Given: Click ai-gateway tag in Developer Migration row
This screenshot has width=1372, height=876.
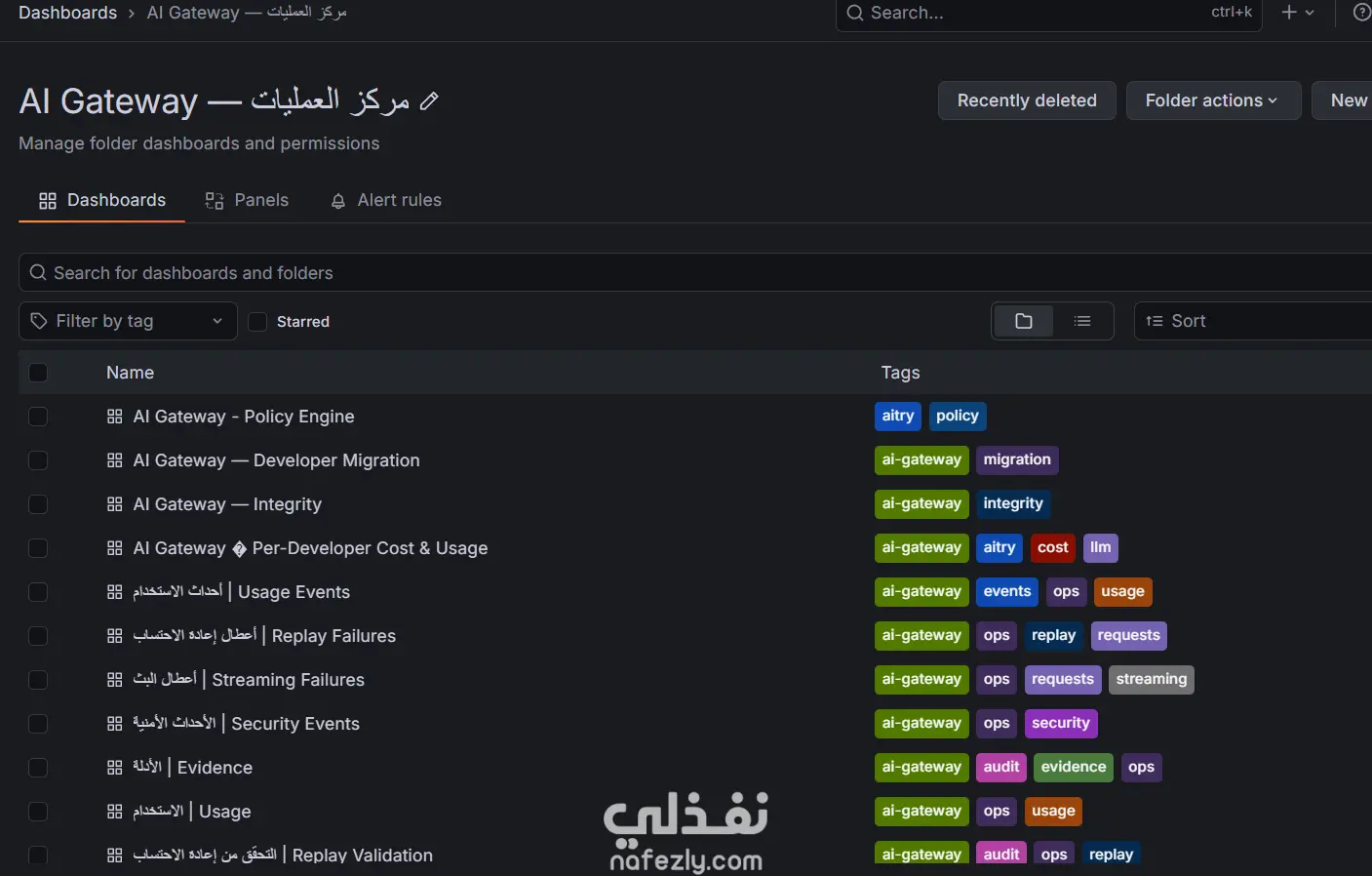Looking at the screenshot, I should tap(921, 460).
